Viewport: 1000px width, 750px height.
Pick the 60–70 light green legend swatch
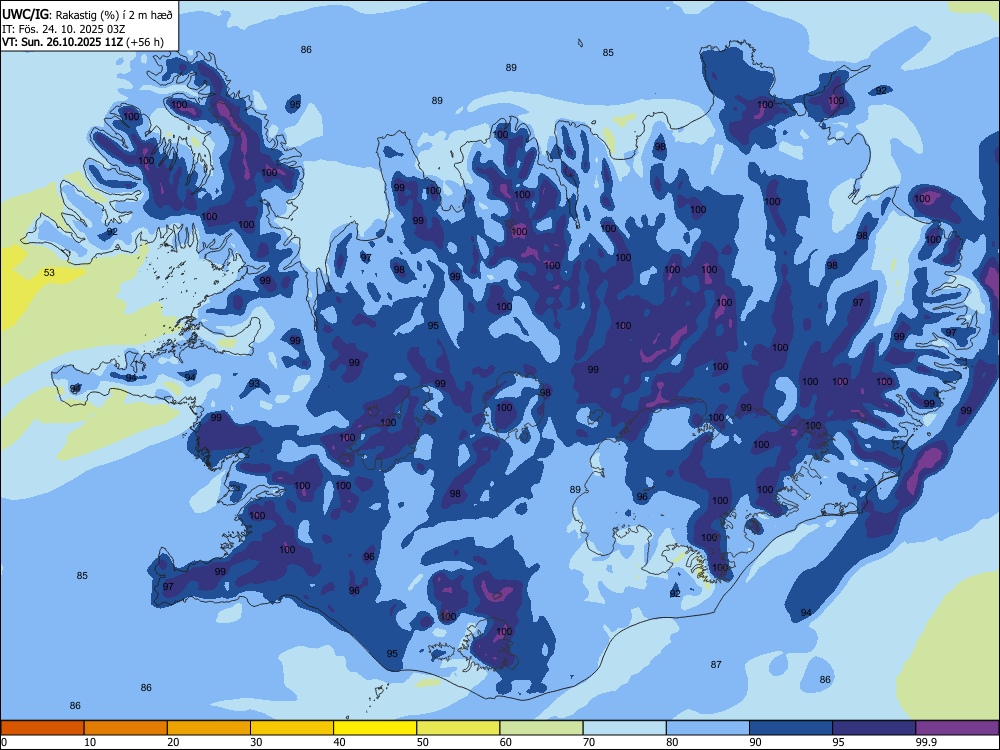point(541,728)
